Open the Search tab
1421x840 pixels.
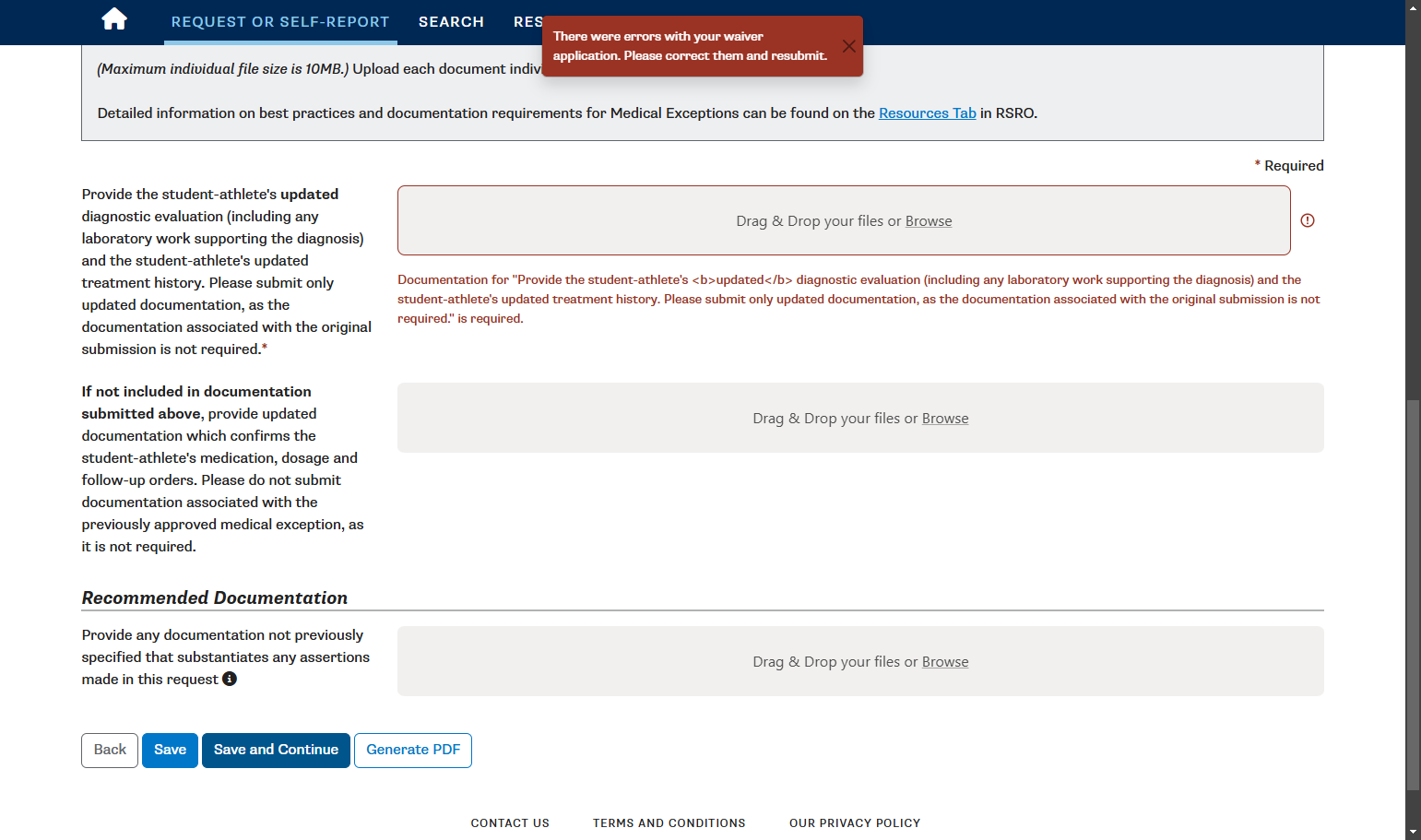[x=451, y=22]
